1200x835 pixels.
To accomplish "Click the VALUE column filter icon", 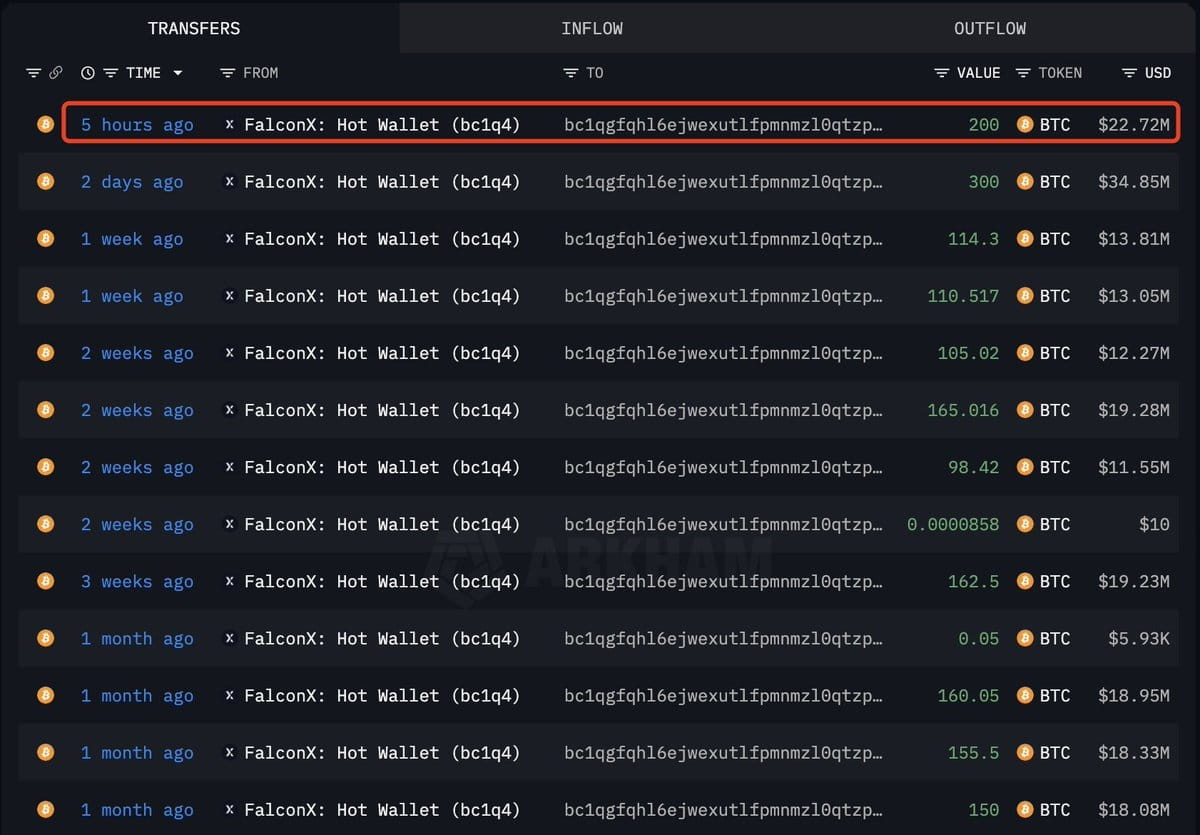I will (942, 73).
